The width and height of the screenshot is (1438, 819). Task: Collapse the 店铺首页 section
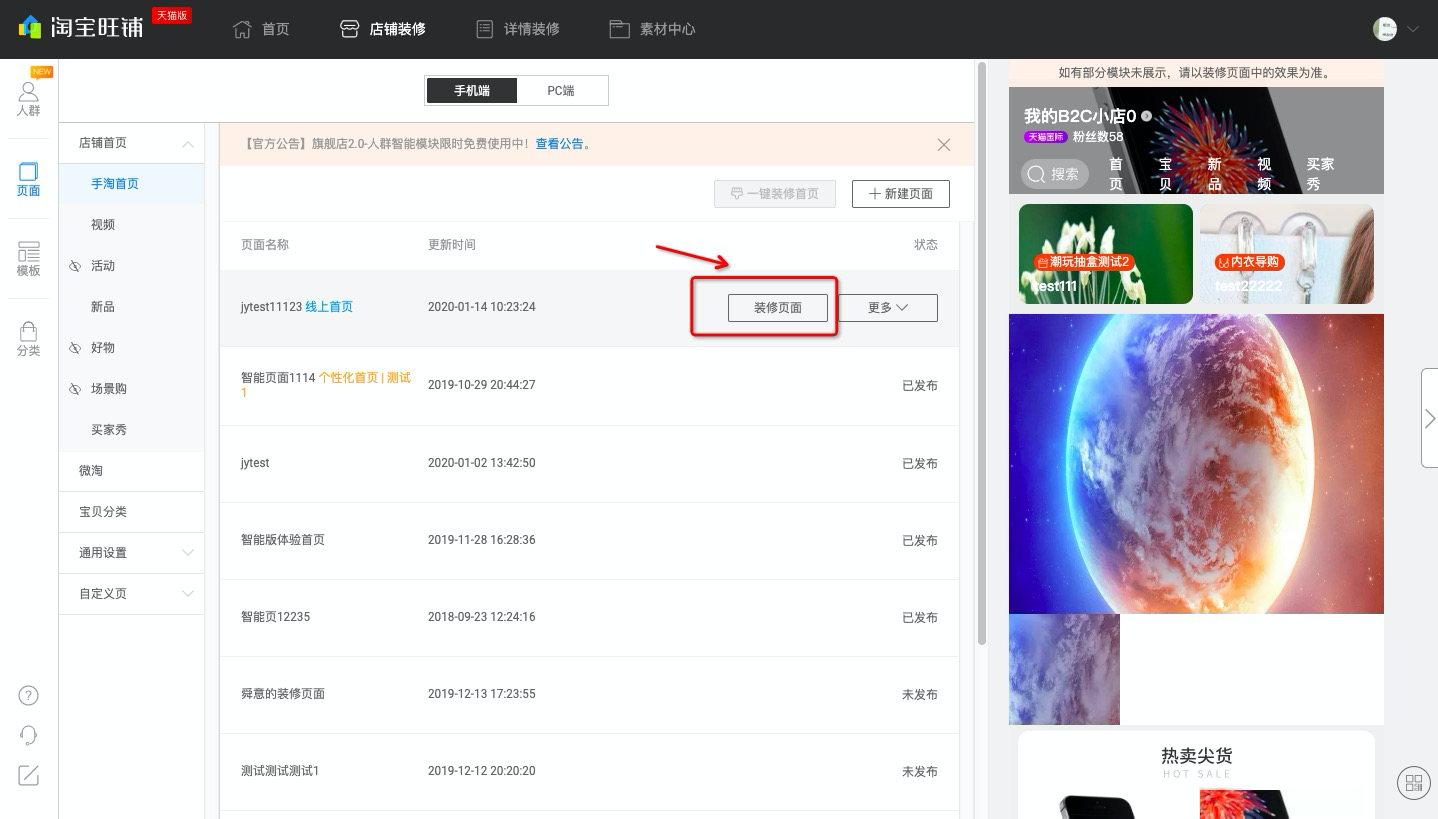click(x=188, y=144)
